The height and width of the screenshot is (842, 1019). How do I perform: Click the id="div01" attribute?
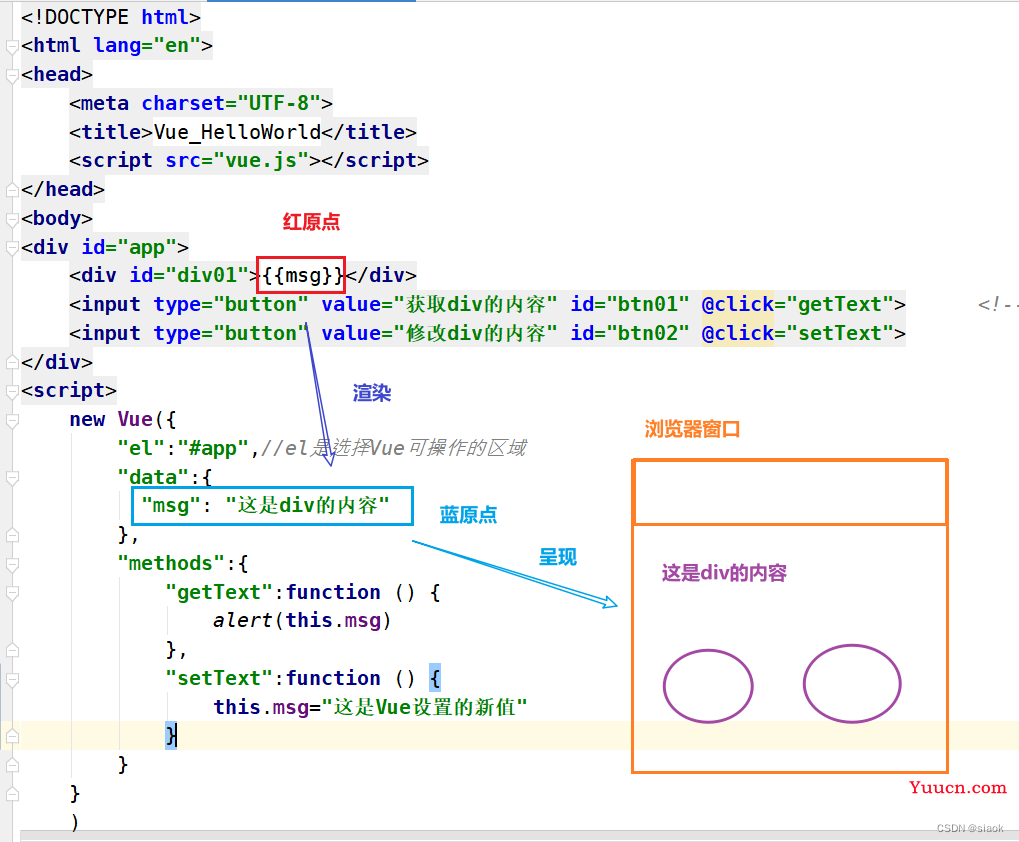point(189,275)
